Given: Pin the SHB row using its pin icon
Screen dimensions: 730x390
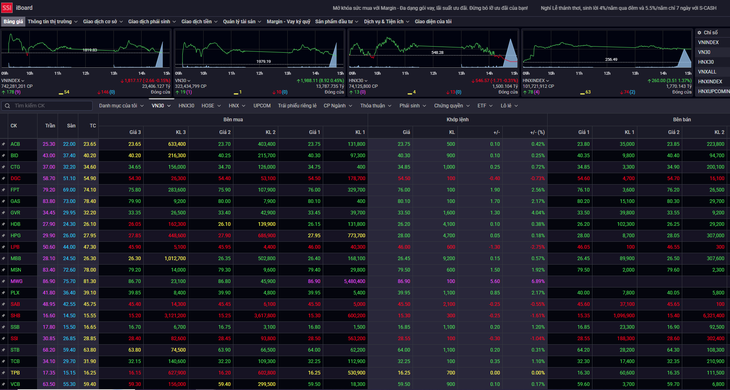Looking at the screenshot, I should 4,316.
